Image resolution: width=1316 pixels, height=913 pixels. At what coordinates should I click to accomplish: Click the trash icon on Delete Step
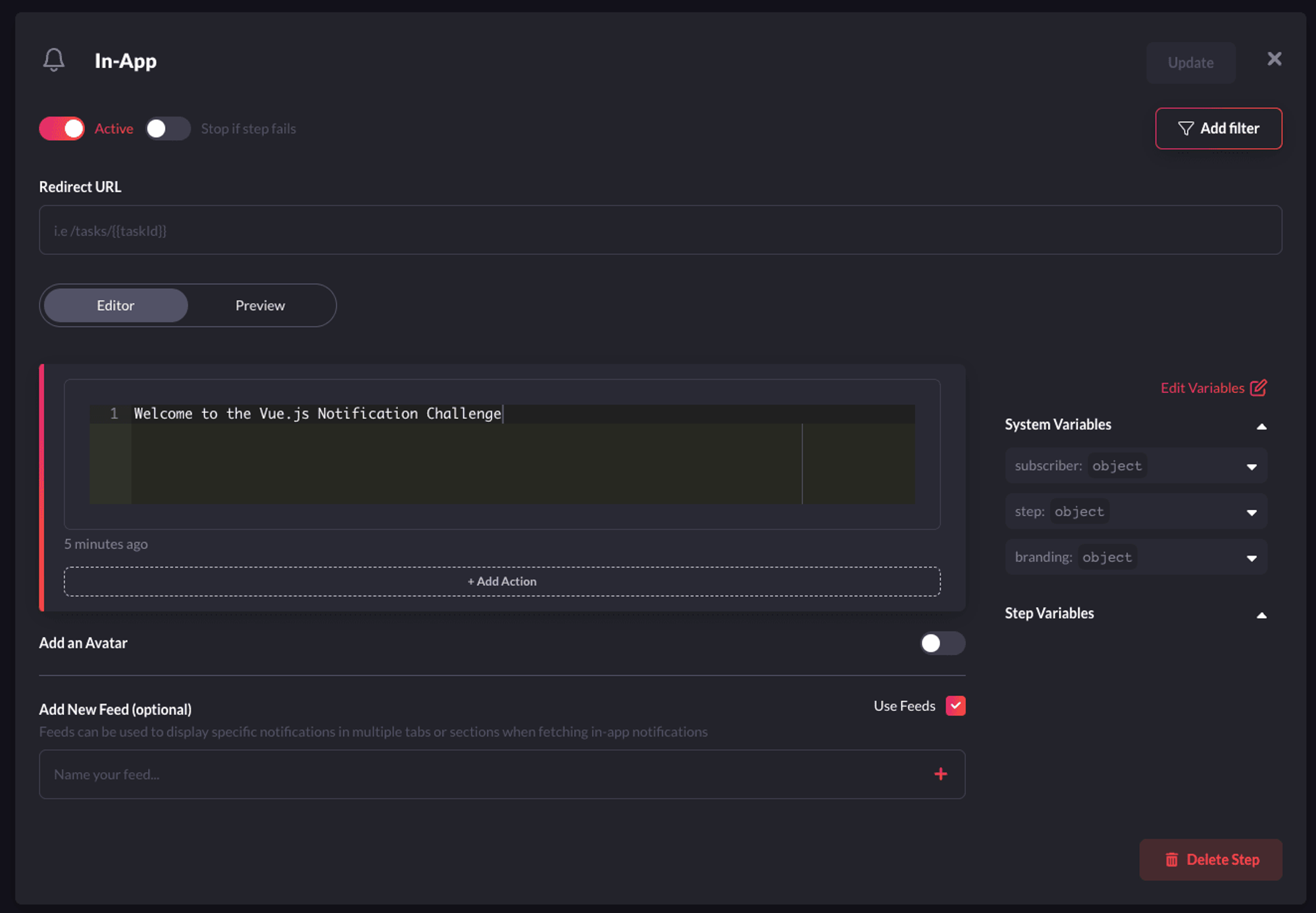[1172, 860]
